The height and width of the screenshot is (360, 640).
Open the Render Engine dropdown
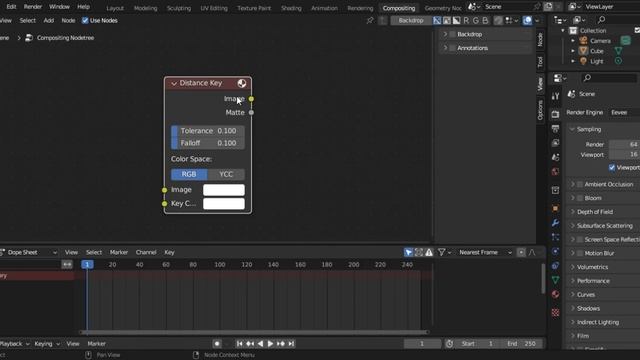click(624, 113)
